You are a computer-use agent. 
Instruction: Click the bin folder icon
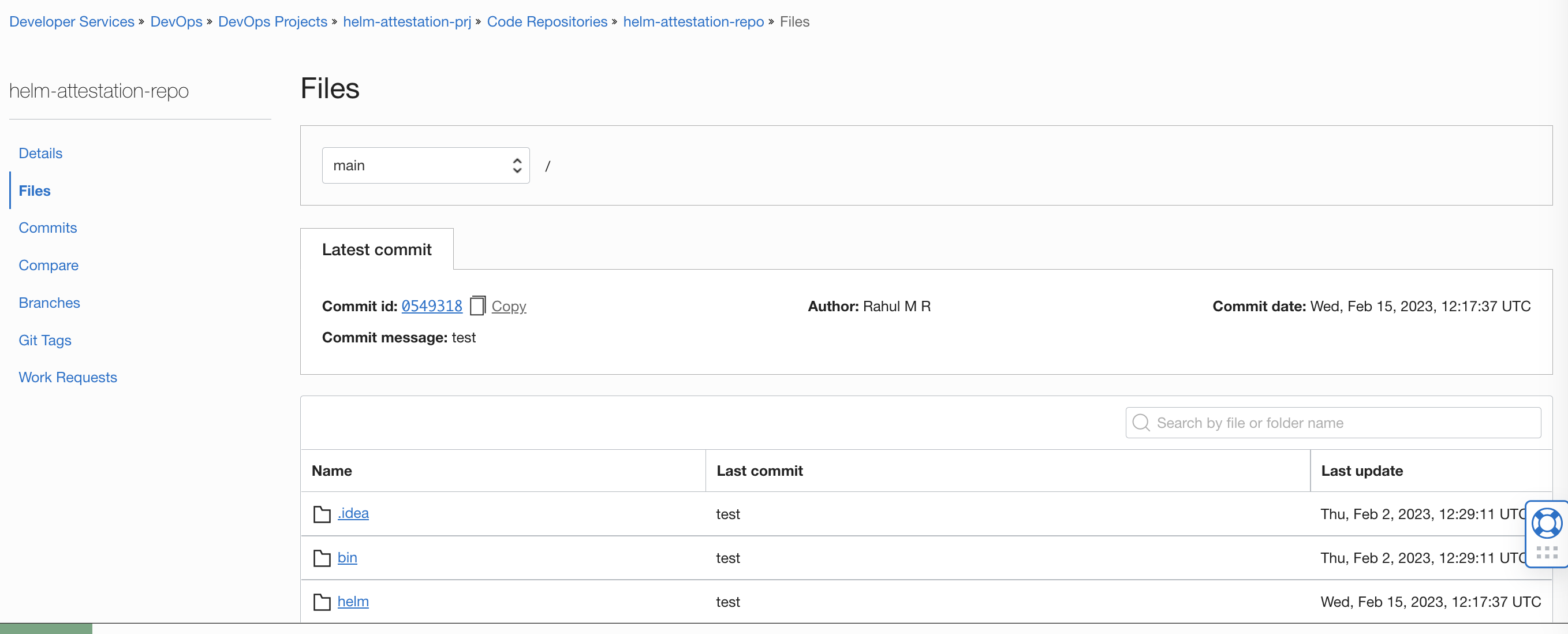pos(322,558)
